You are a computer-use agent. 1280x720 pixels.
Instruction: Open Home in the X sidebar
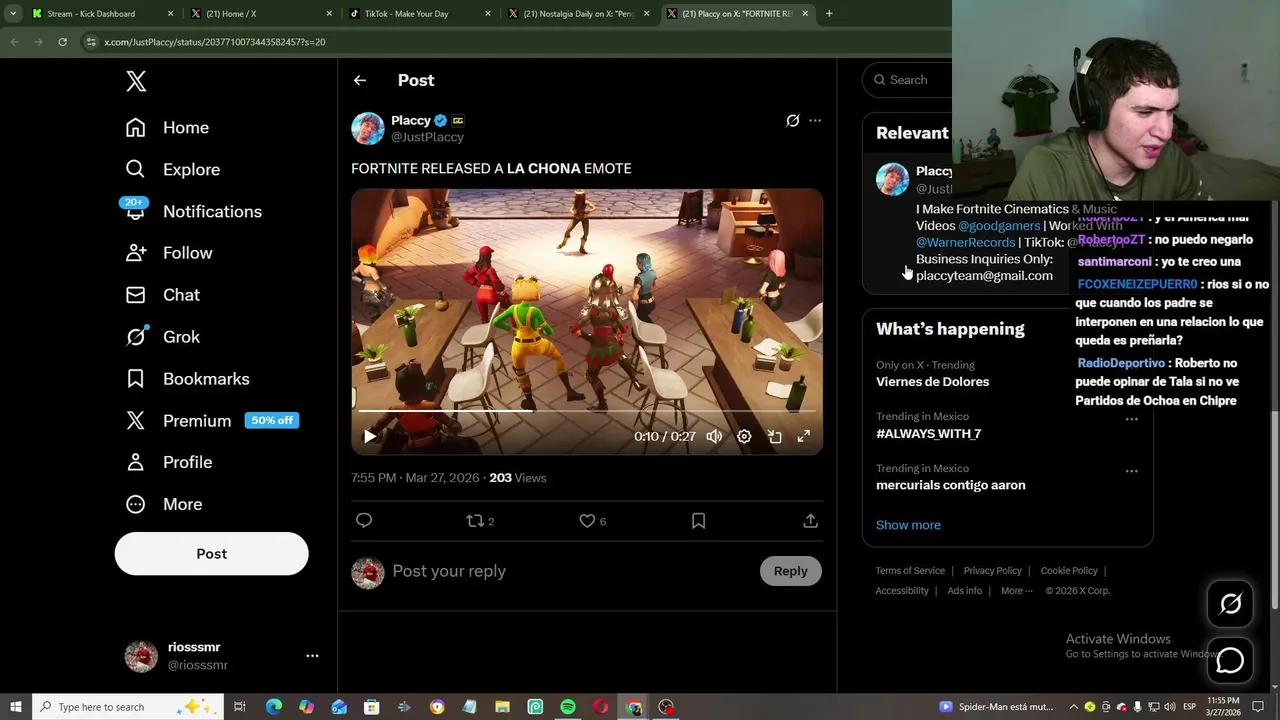[167, 128]
